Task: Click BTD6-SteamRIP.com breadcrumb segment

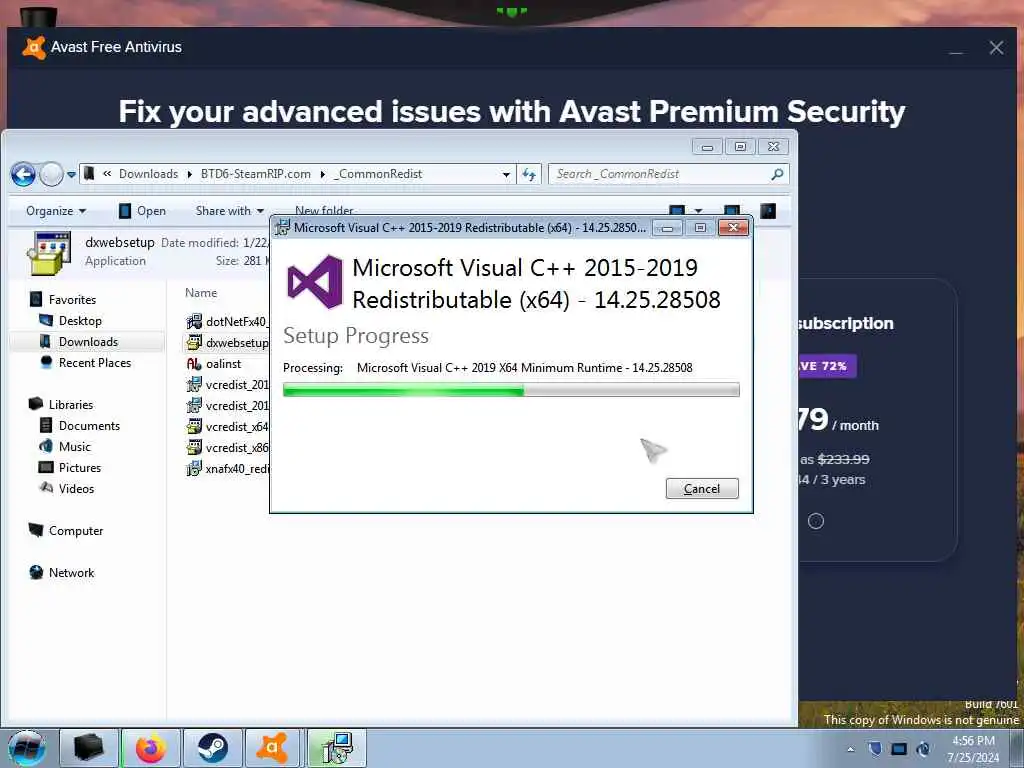Action: click(255, 174)
